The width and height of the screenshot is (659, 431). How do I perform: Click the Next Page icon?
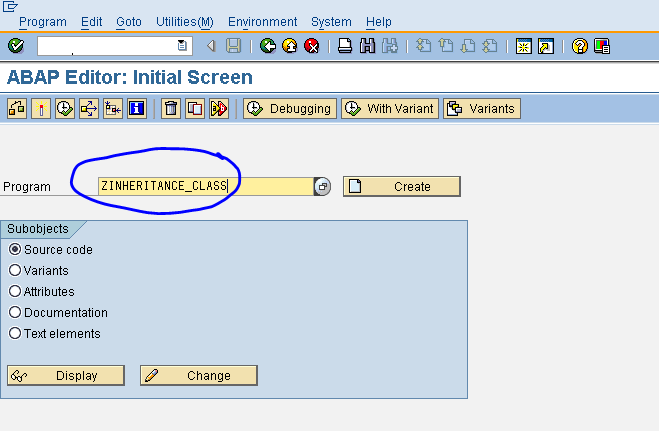coord(468,45)
